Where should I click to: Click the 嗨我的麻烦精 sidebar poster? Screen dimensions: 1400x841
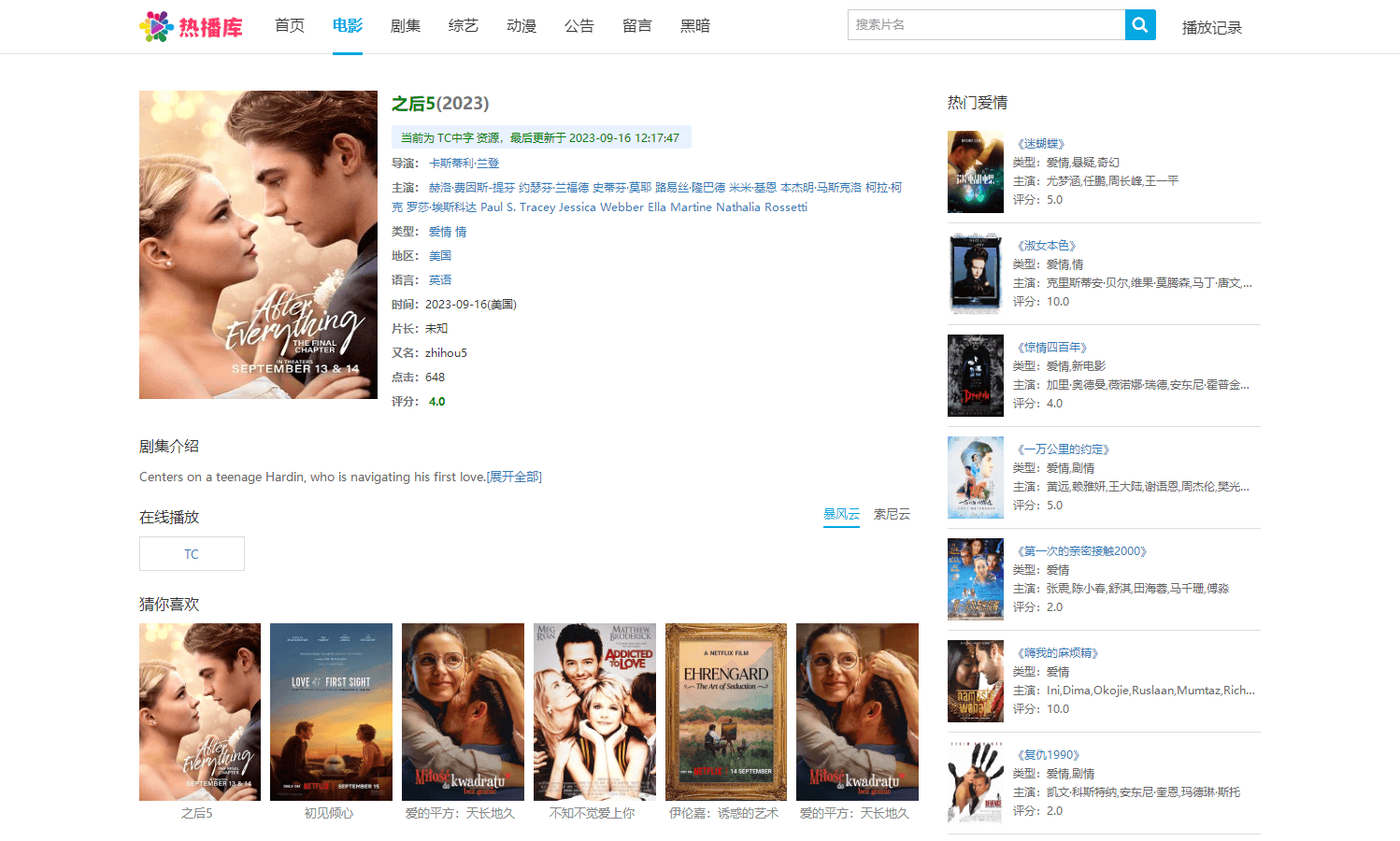[x=976, y=681]
